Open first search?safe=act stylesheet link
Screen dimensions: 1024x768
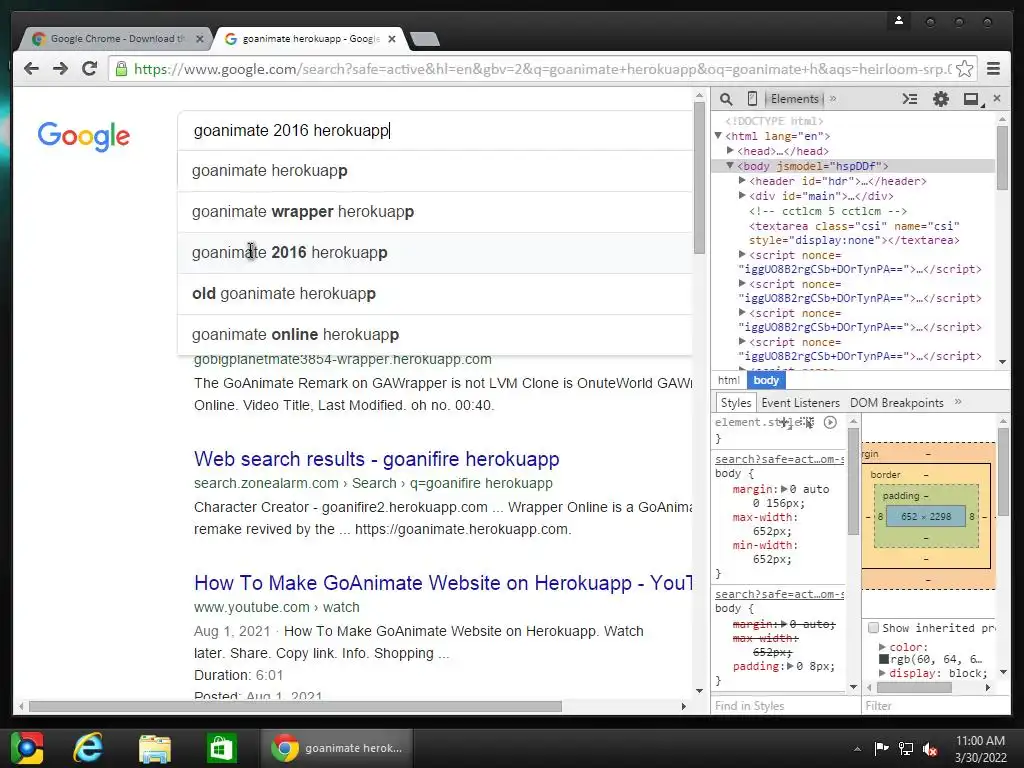[x=779, y=459]
